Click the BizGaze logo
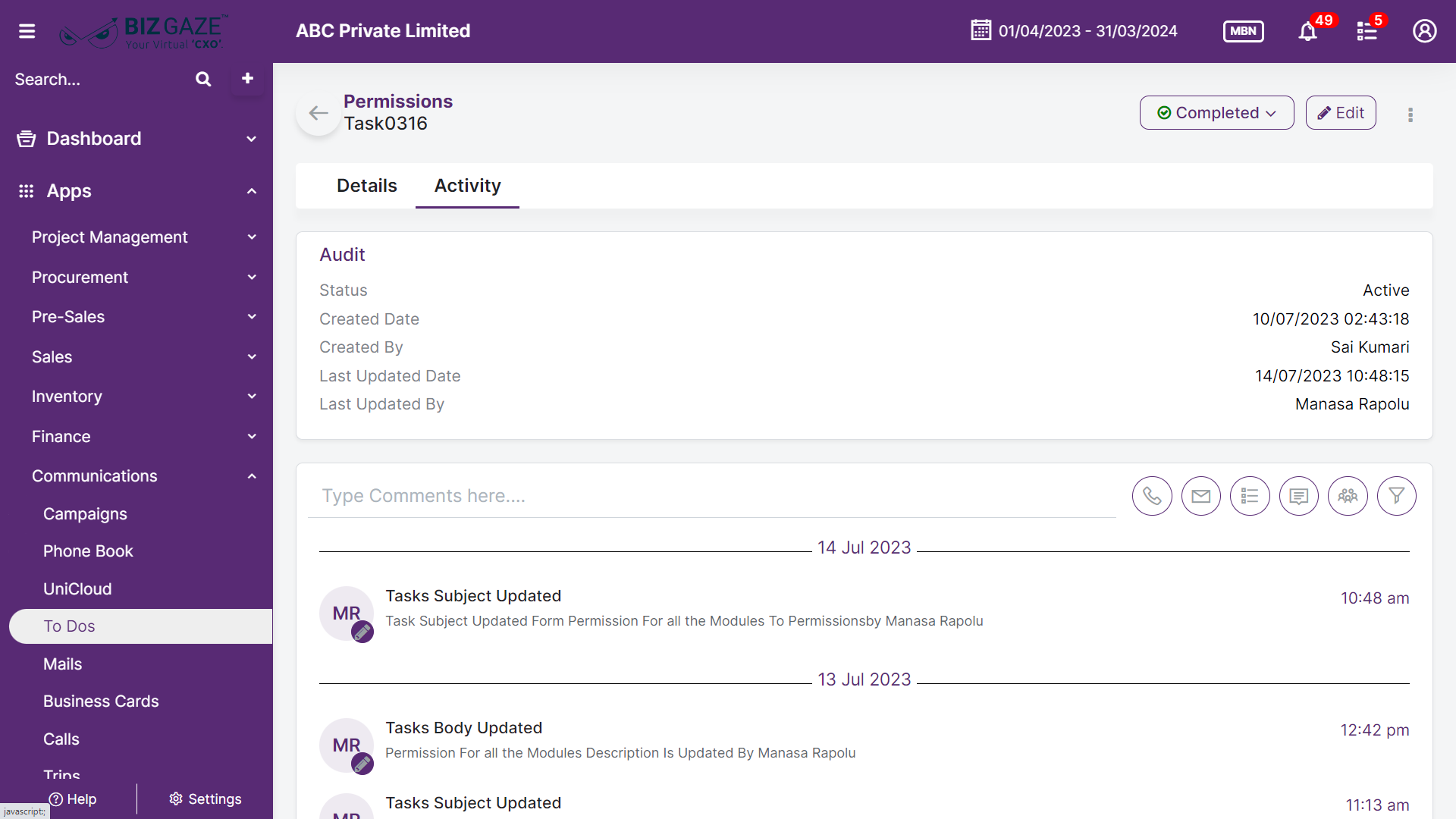The image size is (1456, 819). (143, 32)
